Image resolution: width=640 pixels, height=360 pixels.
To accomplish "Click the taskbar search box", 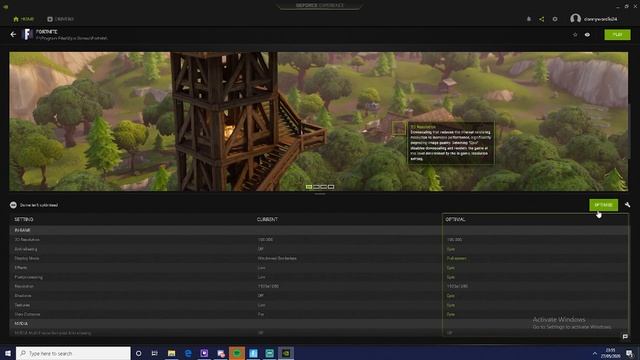I will (73, 353).
